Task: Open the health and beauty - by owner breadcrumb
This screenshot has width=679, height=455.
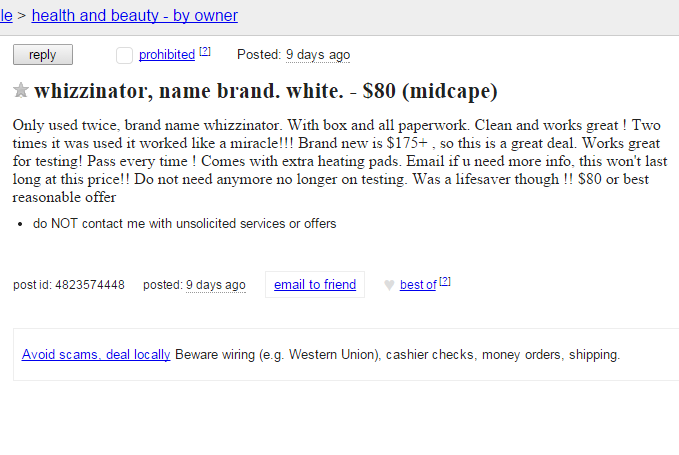Action: click(135, 16)
